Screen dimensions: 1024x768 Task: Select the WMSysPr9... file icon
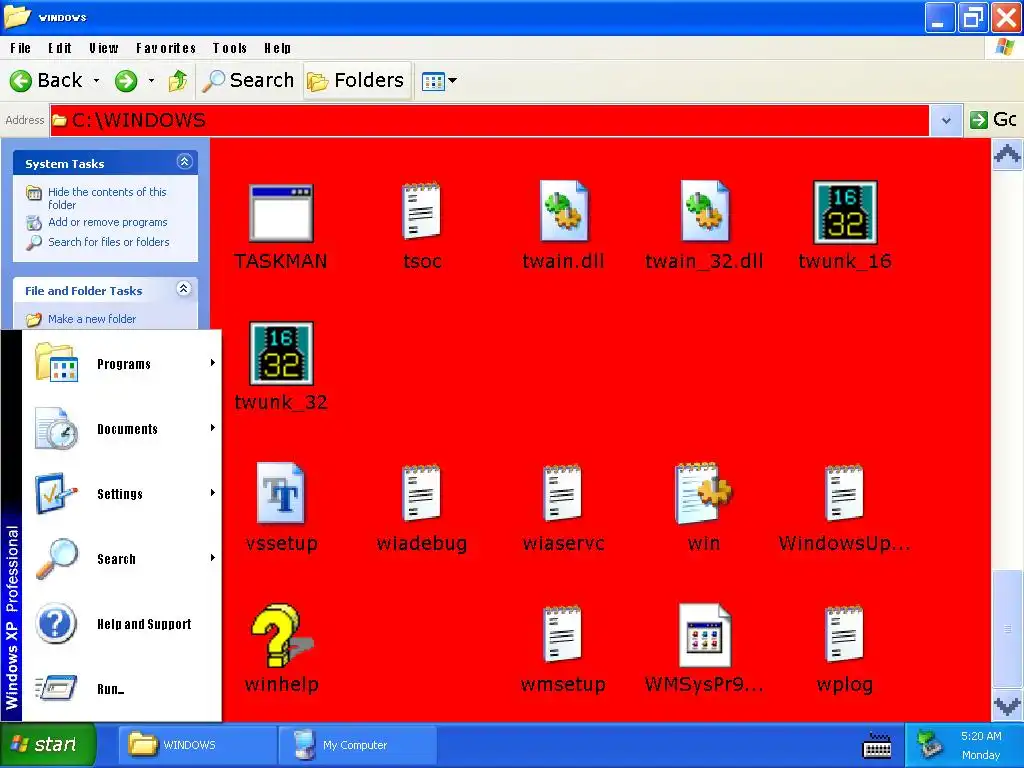(x=705, y=635)
